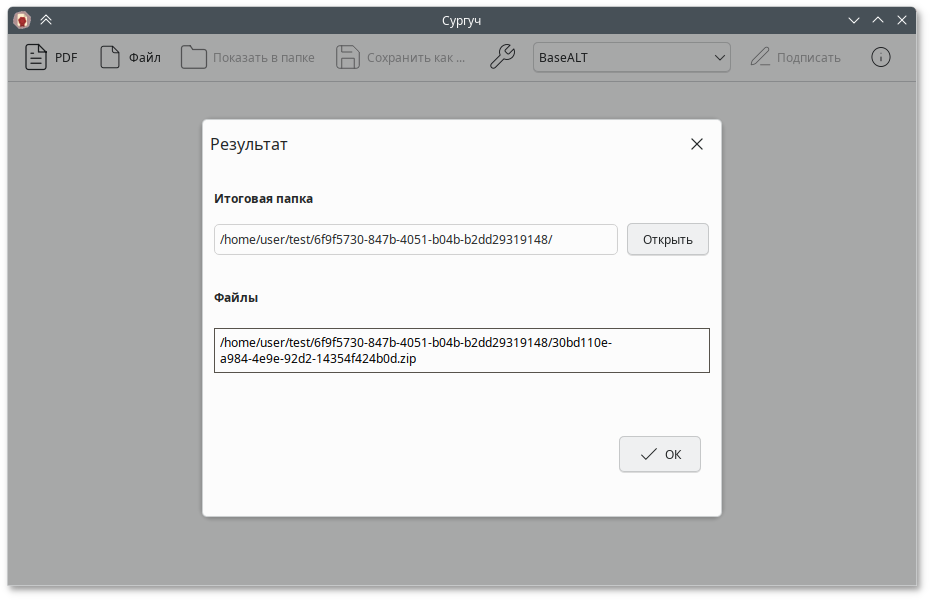
Task: Minimize the Сургуч window
Action: (854, 20)
